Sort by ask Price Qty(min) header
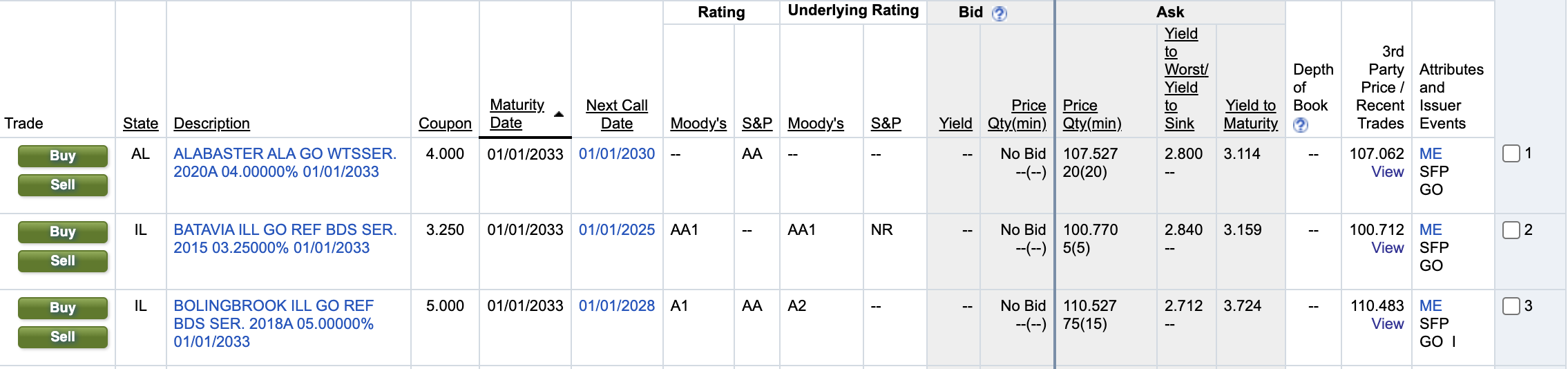 point(1091,114)
